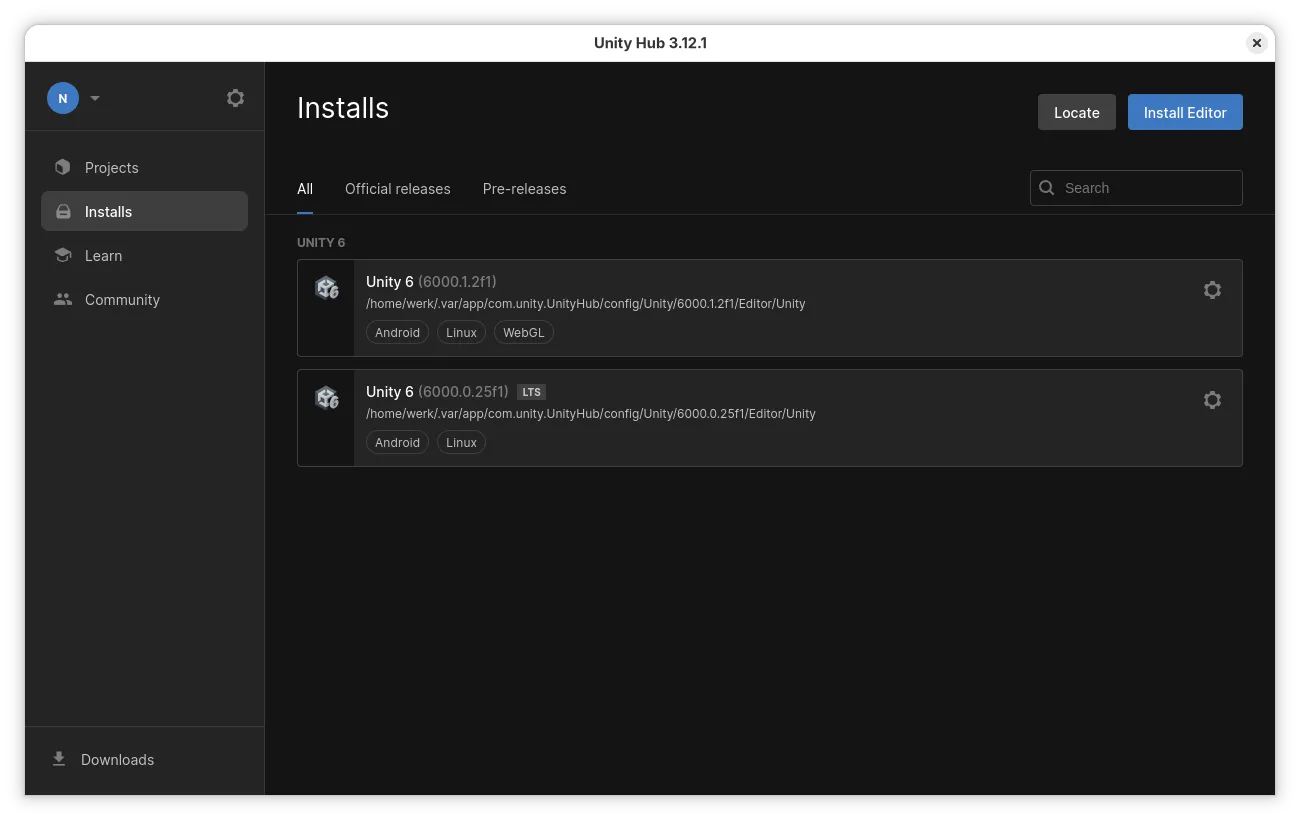Go to the Learn section

click(x=103, y=256)
